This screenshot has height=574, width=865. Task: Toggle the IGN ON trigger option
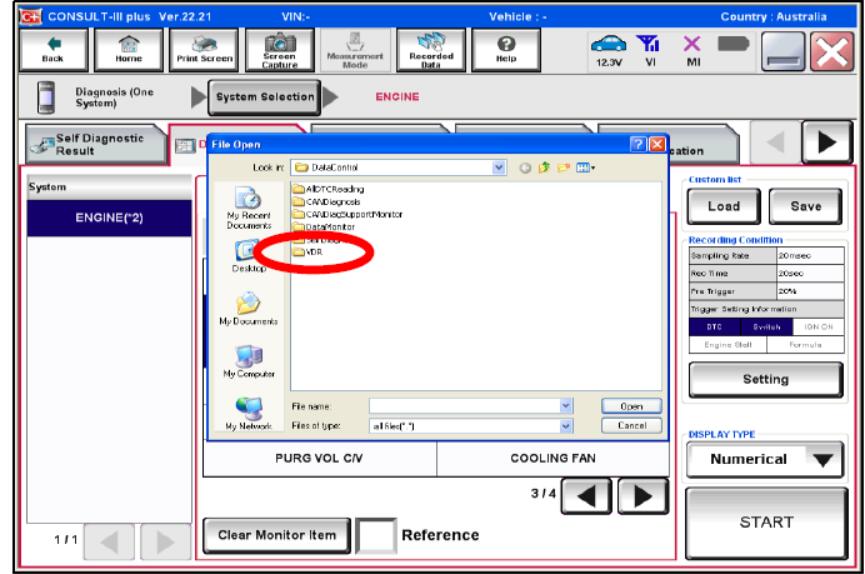819,327
